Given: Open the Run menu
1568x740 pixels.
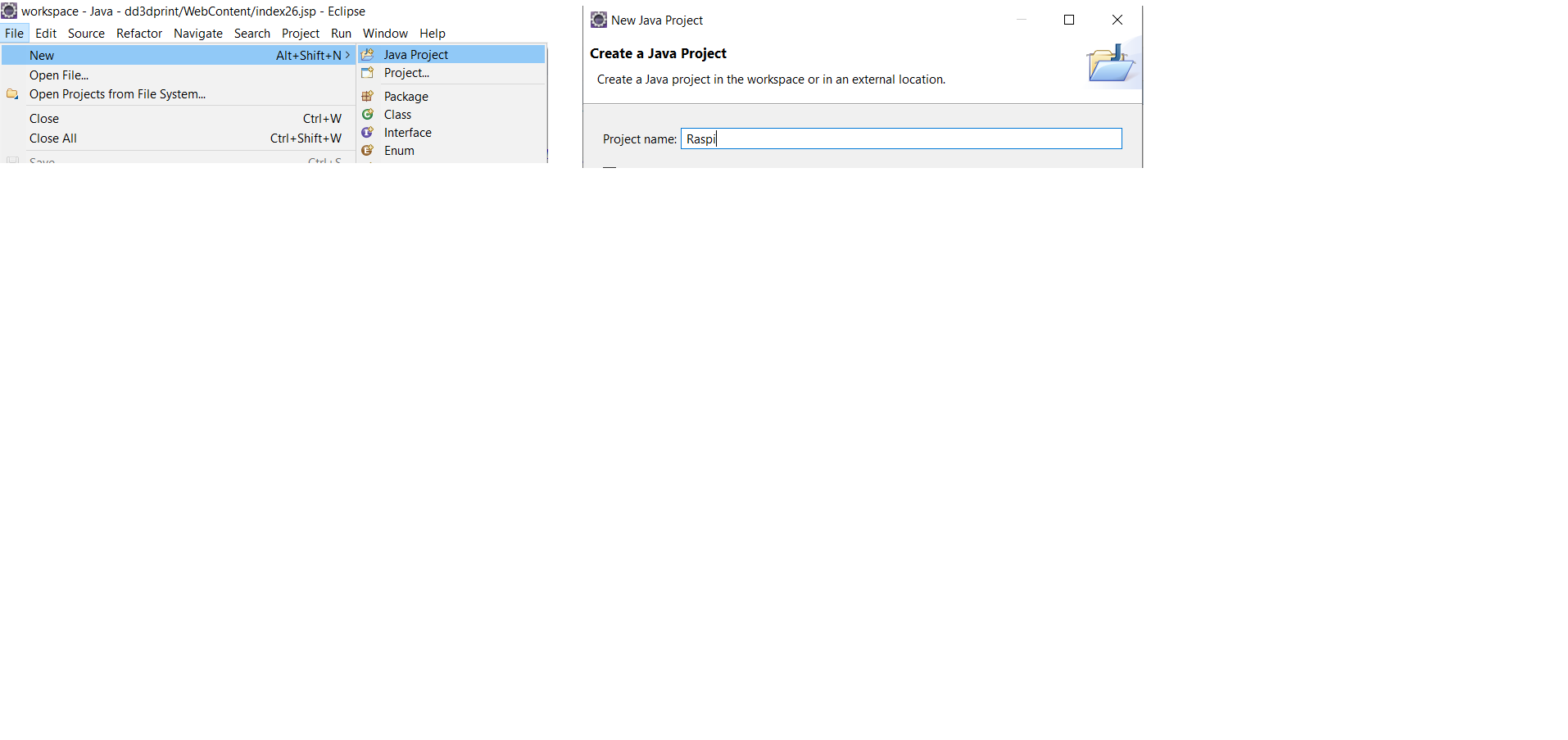Looking at the screenshot, I should [341, 34].
